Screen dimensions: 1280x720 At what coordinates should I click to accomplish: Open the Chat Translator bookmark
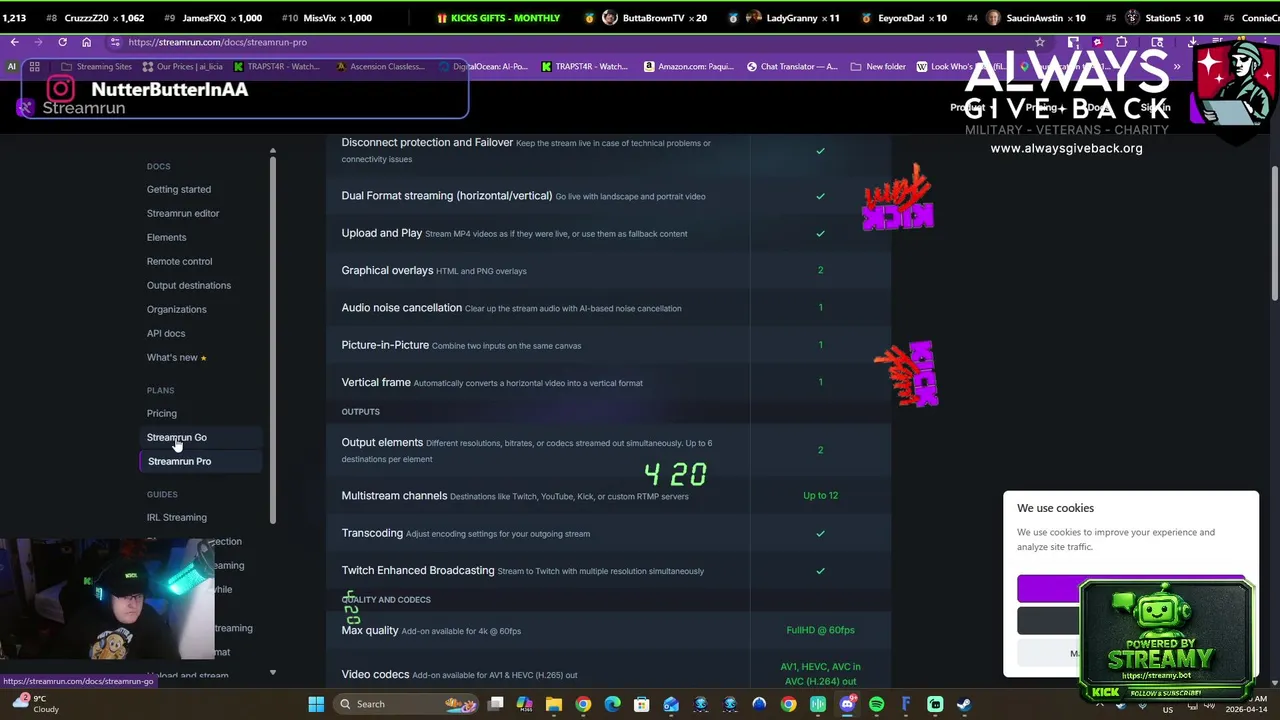coord(792,67)
